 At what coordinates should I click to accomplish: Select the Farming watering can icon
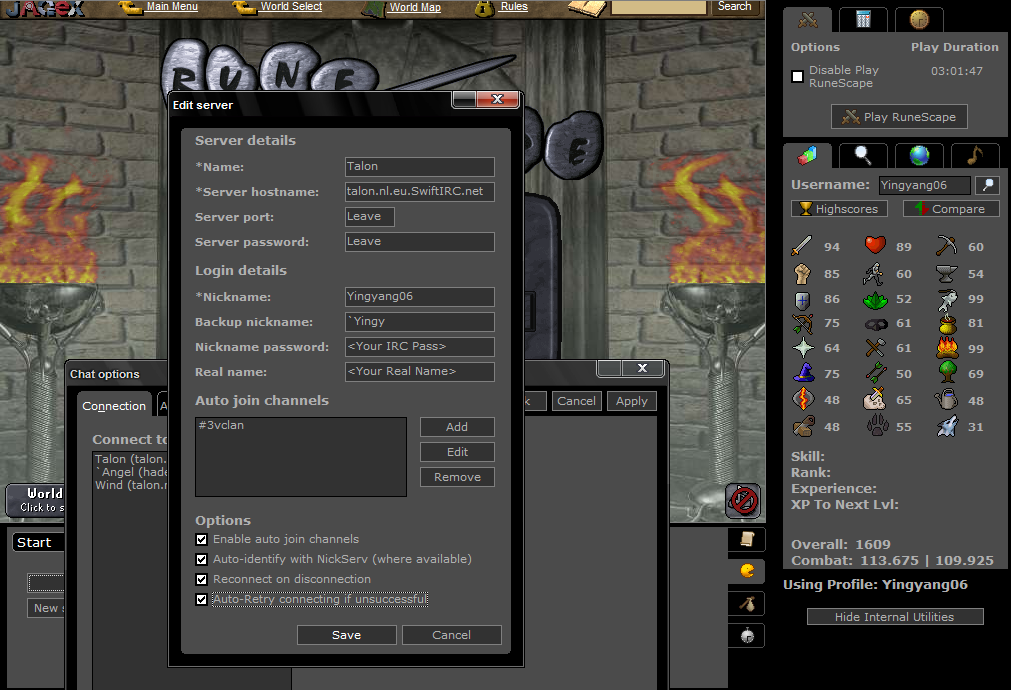coord(947,400)
